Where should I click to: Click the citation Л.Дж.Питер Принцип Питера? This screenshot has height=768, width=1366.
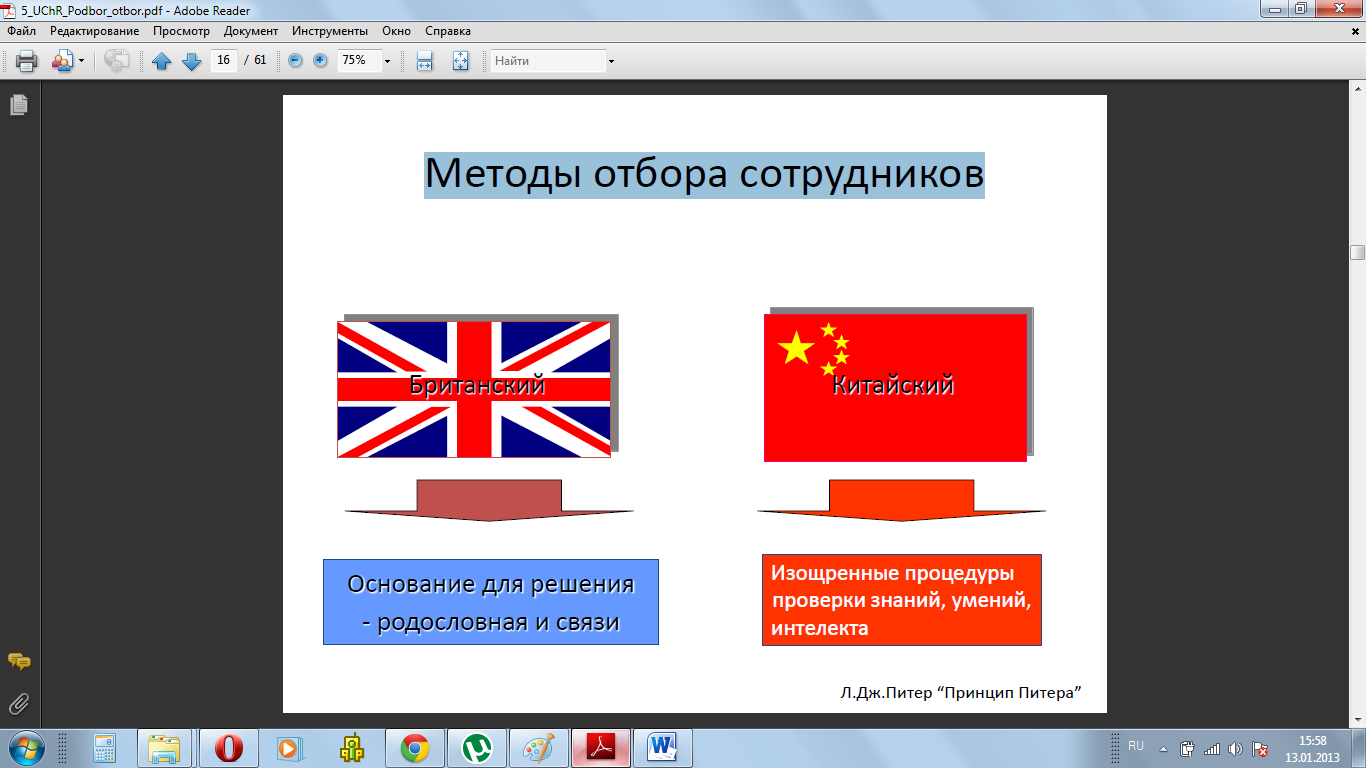(x=961, y=692)
